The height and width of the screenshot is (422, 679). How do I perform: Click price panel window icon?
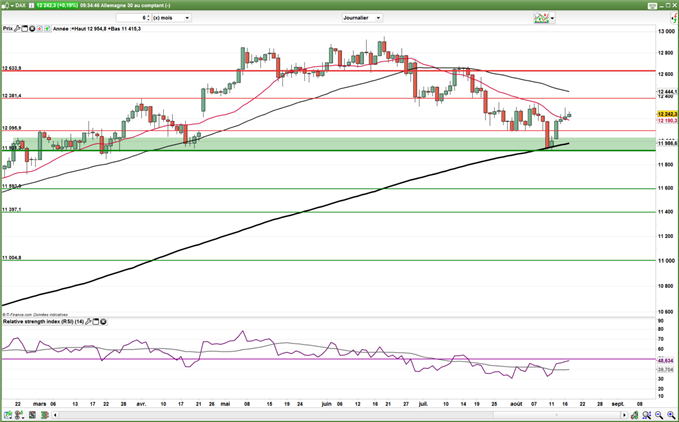[x=24, y=29]
